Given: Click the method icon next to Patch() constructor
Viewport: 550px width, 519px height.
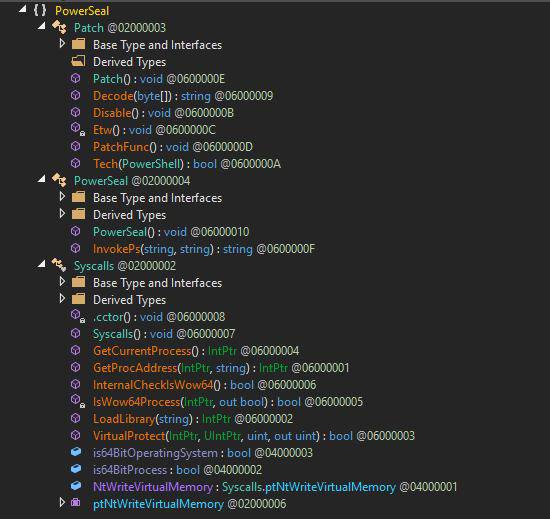Looking at the screenshot, I should click(x=75, y=78).
